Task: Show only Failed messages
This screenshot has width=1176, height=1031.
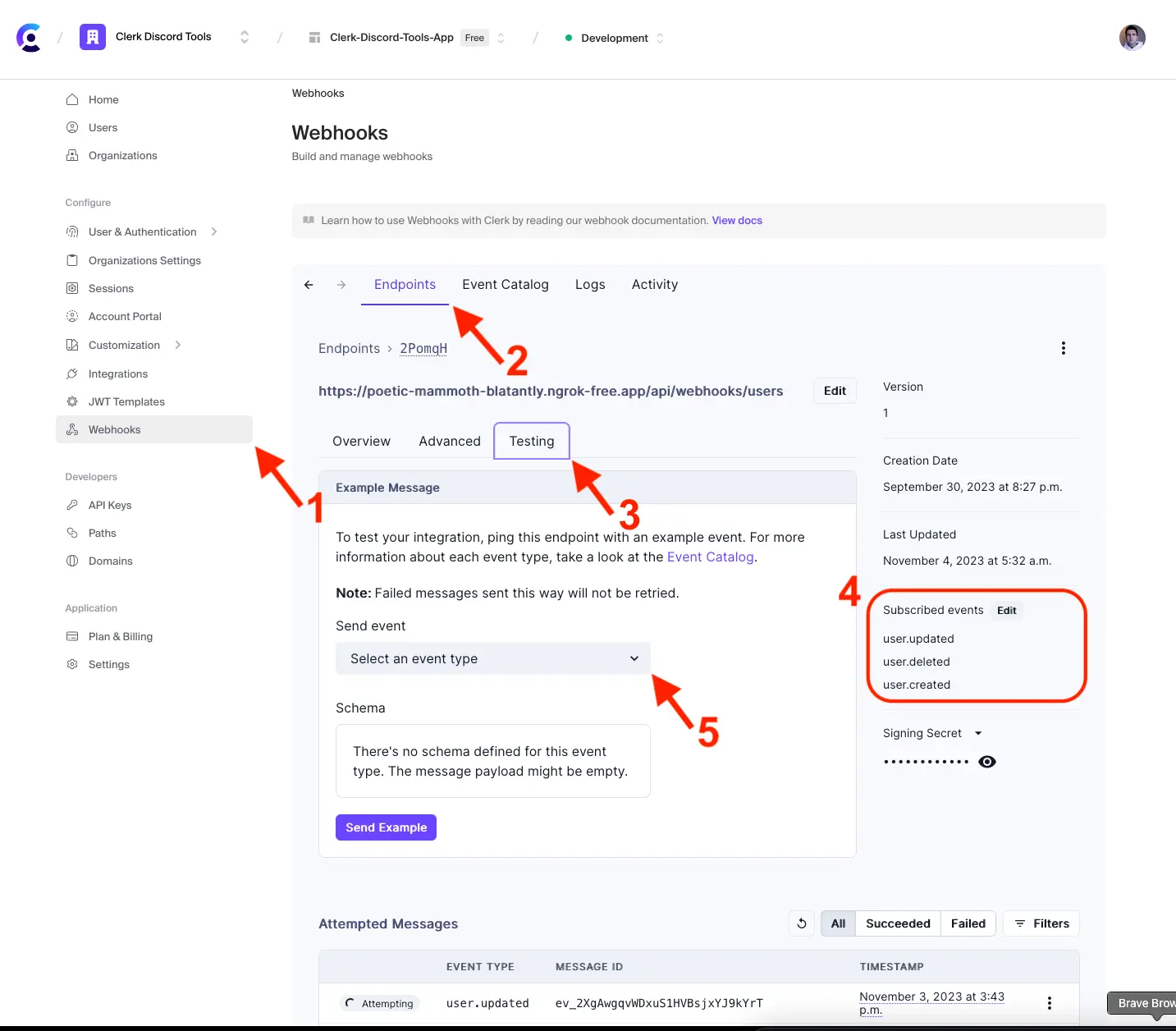Action: tap(968, 923)
